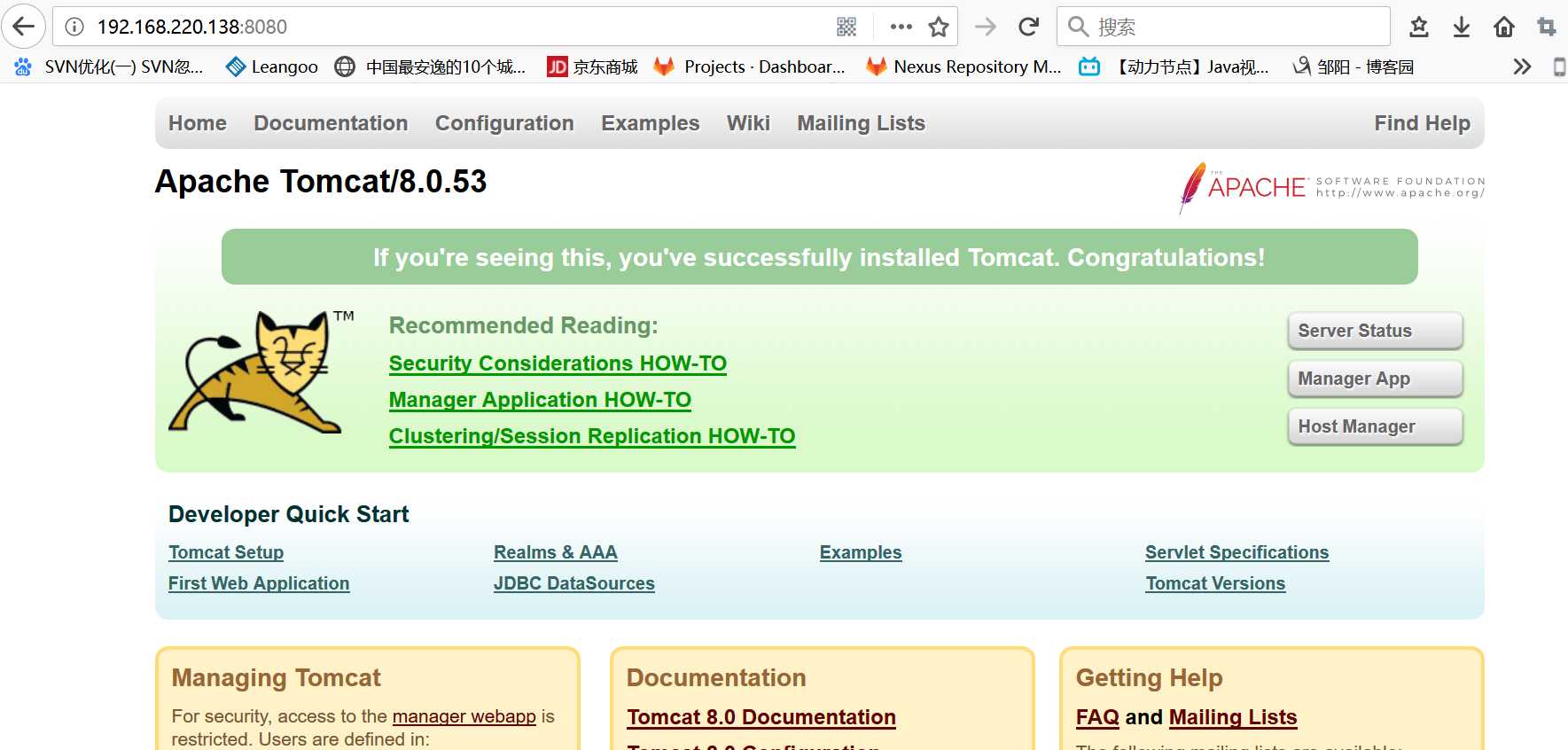Go to browser home page icon

pyautogui.click(x=1504, y=27)
